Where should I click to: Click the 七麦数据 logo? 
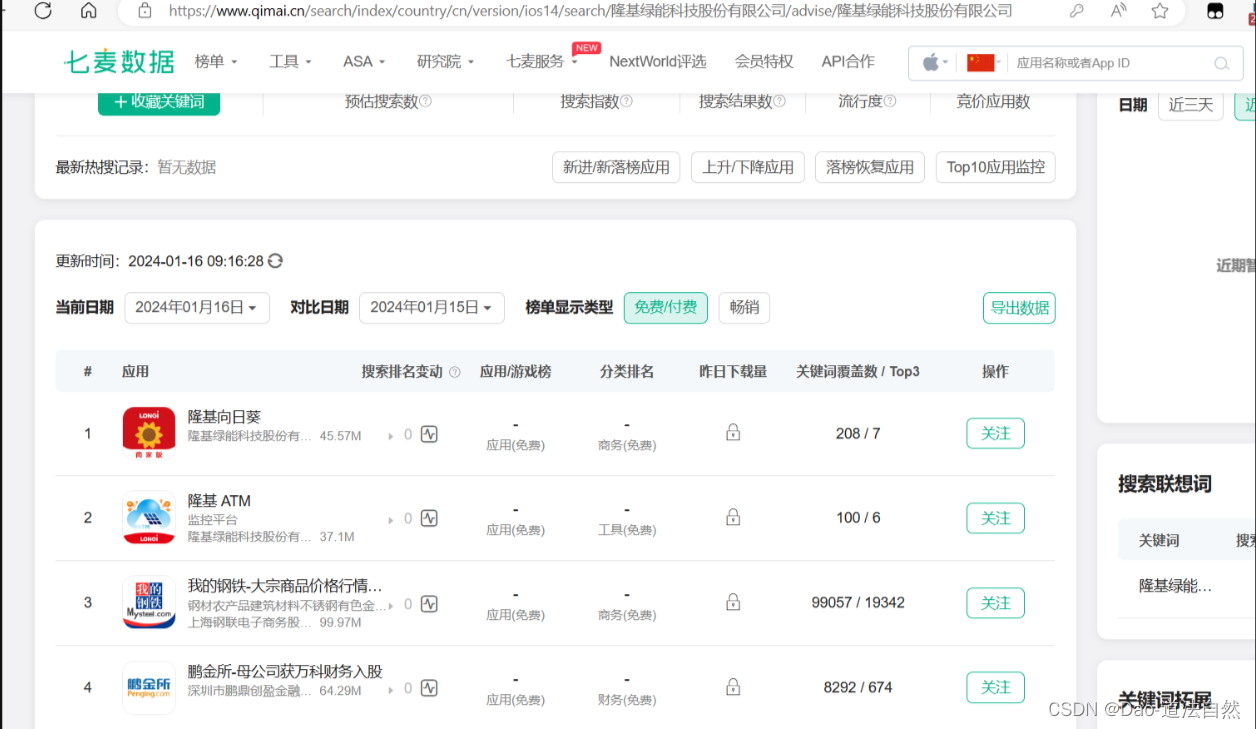click(119, 62)
